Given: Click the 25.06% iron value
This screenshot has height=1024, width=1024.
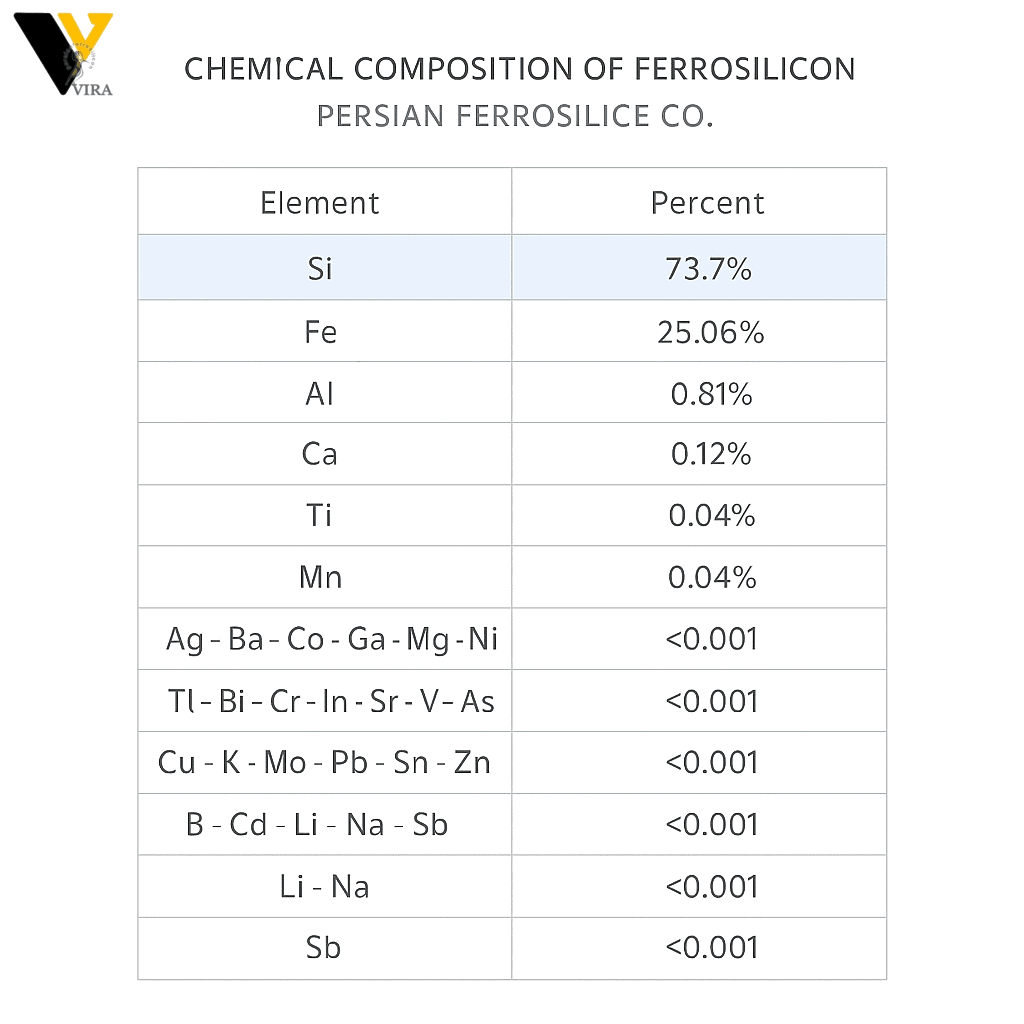Looking at the screenshot, I should (x=711, y=332).
